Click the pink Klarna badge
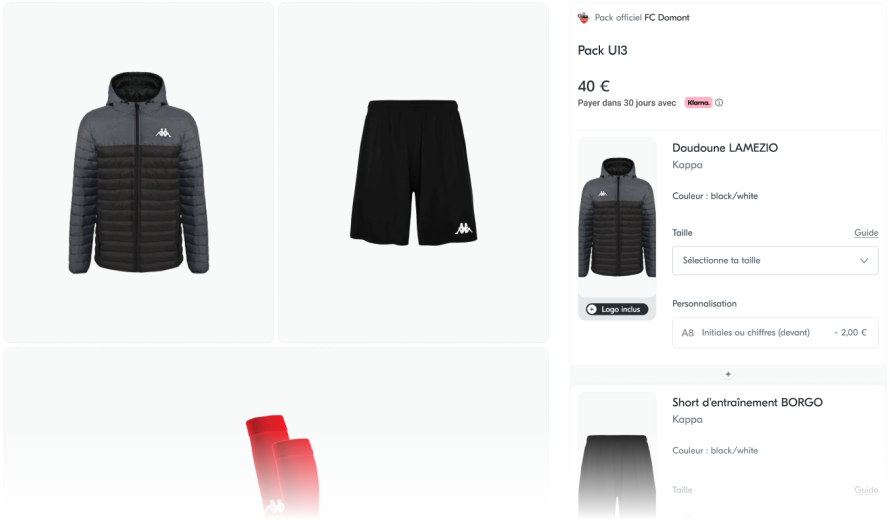 698,103
